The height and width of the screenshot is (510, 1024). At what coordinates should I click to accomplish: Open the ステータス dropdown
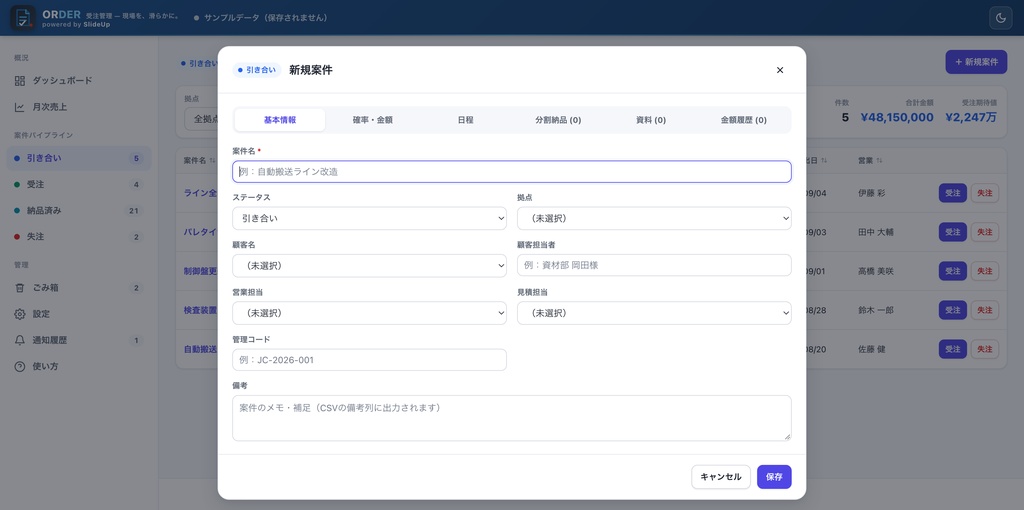pyautogui.click(x=370, y=218)
